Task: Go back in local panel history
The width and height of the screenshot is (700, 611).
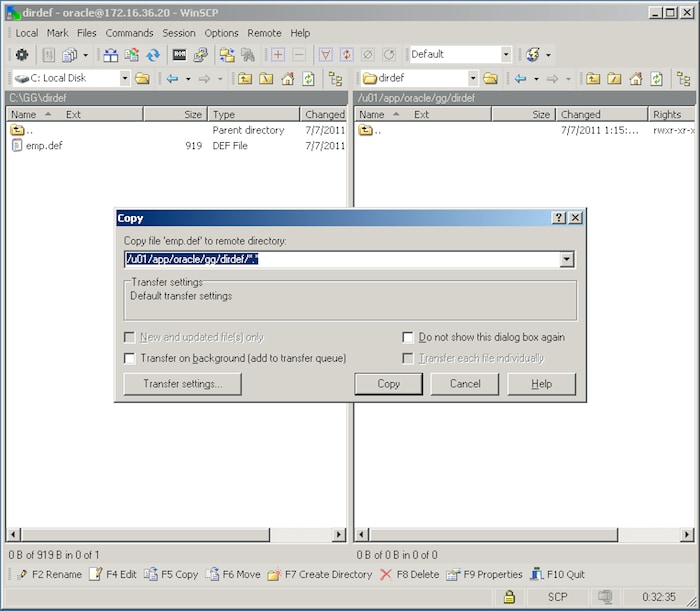Action: point(172,79)
